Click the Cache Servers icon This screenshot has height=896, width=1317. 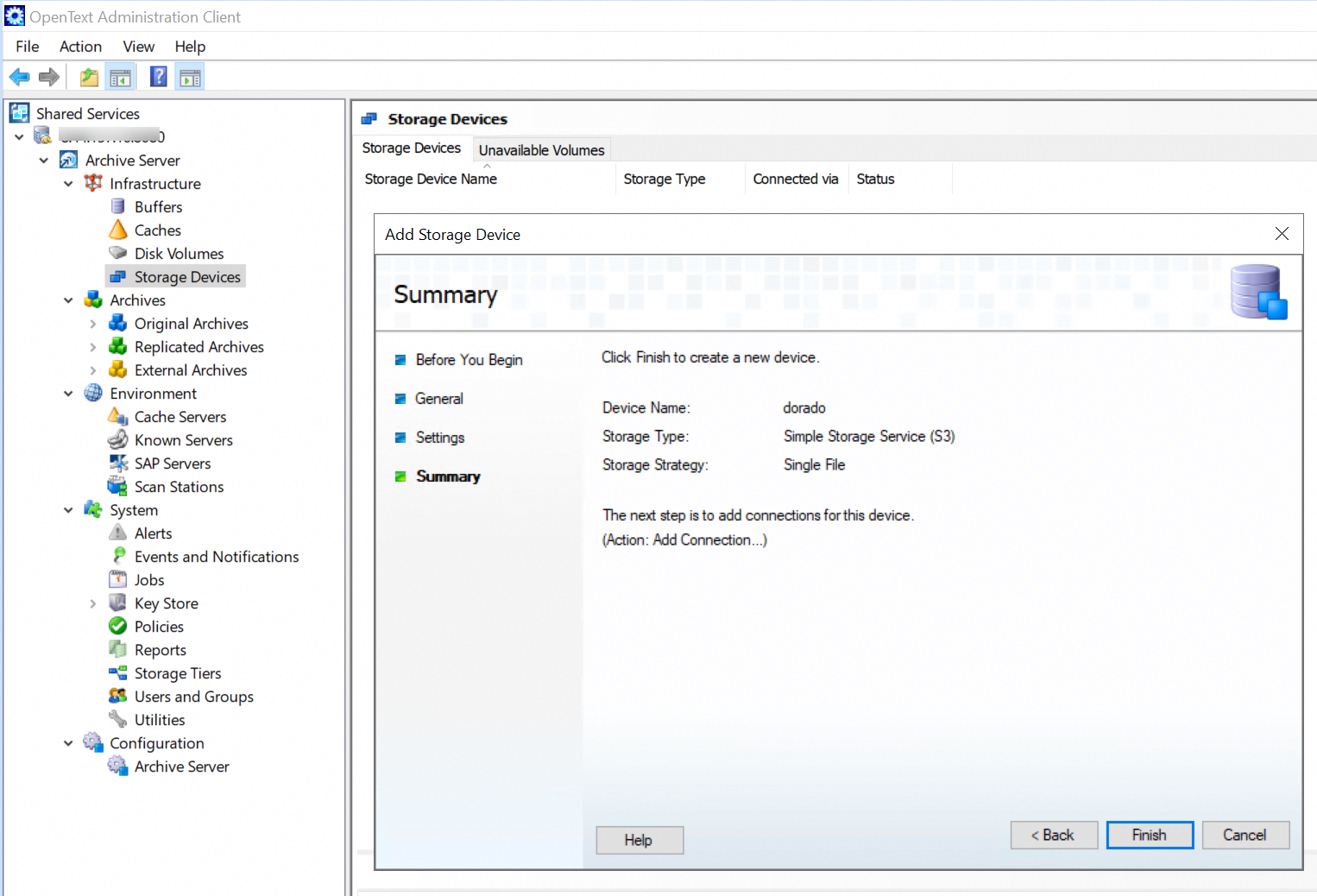tap(118, 416)
